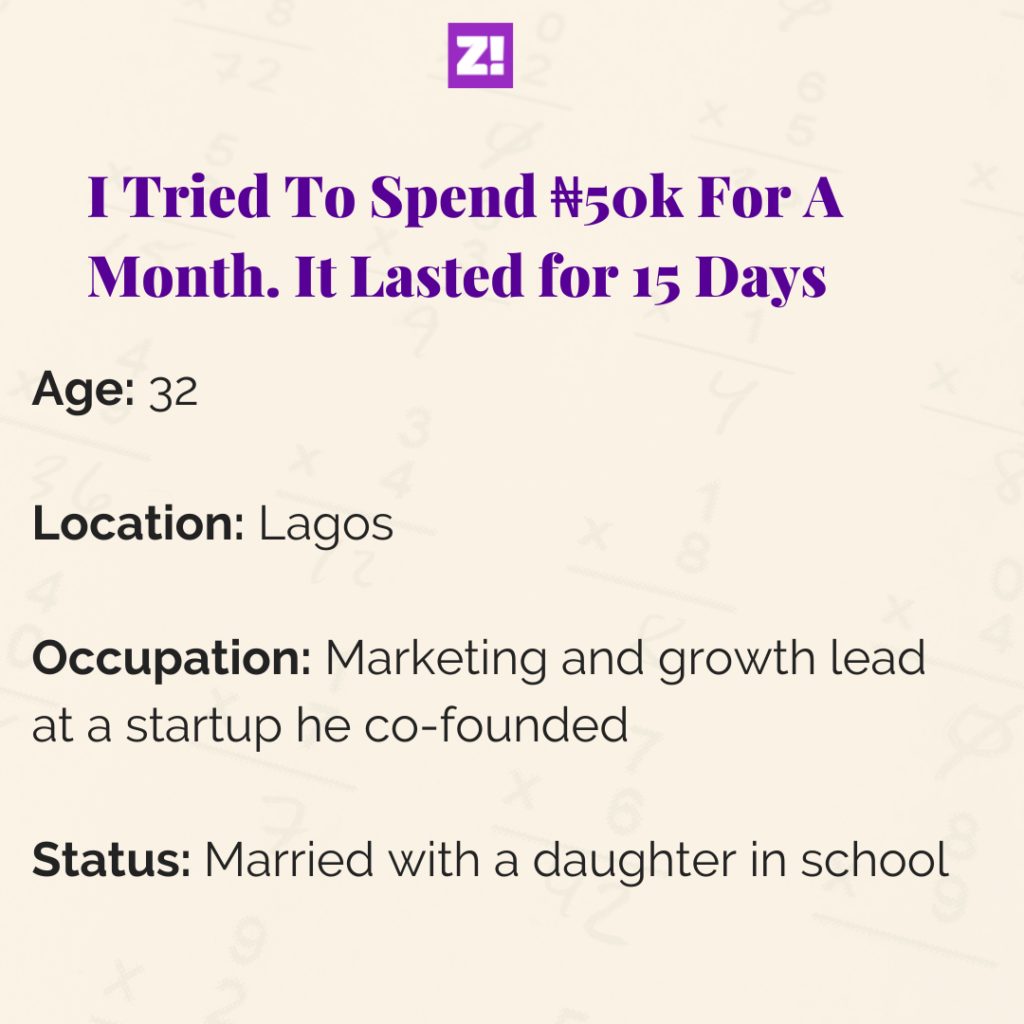Click the headline's second line starting 'Month.'

(457, 275)
